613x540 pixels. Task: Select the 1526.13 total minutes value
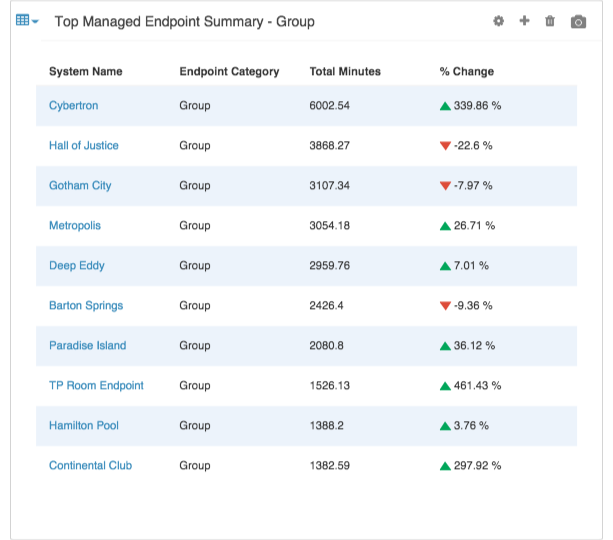[330, 386]
